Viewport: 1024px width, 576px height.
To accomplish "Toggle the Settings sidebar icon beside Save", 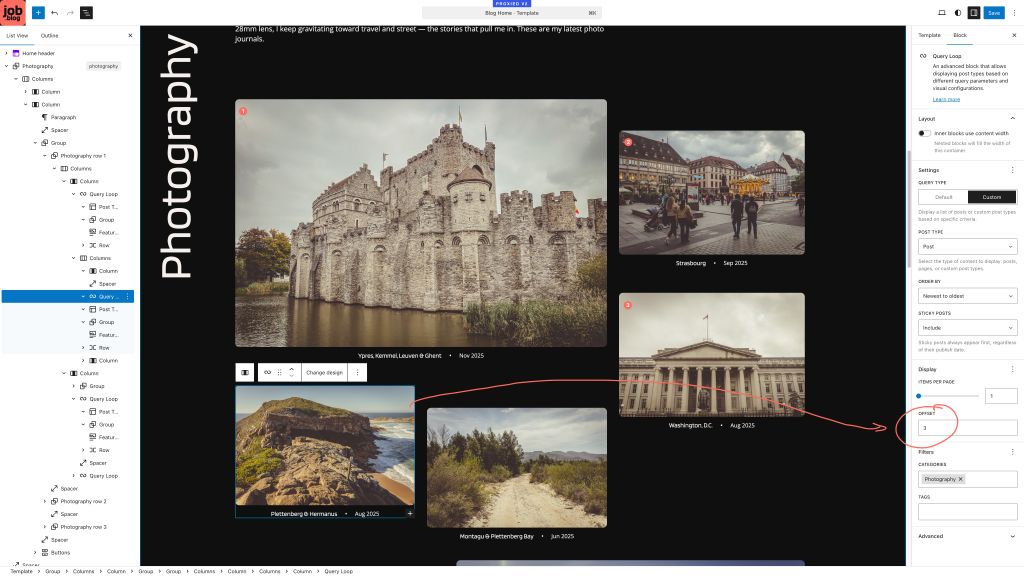I will (973, 12).
